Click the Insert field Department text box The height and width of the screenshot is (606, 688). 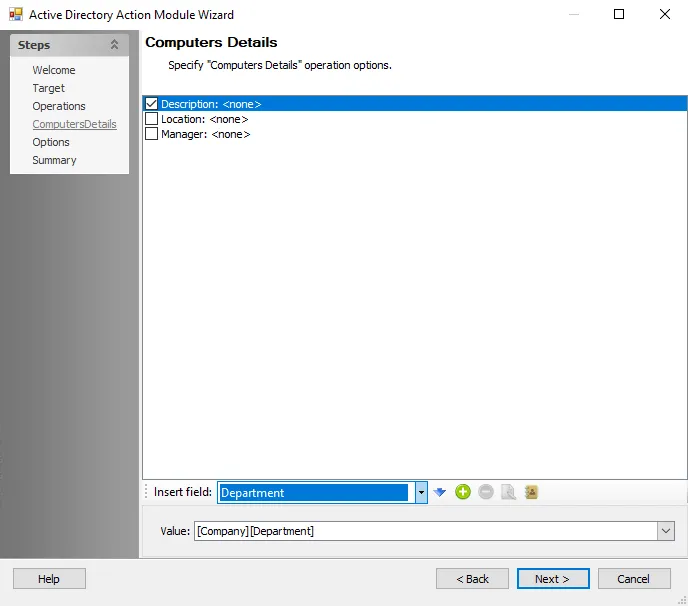pyautogui.click(x=316, y=492)
